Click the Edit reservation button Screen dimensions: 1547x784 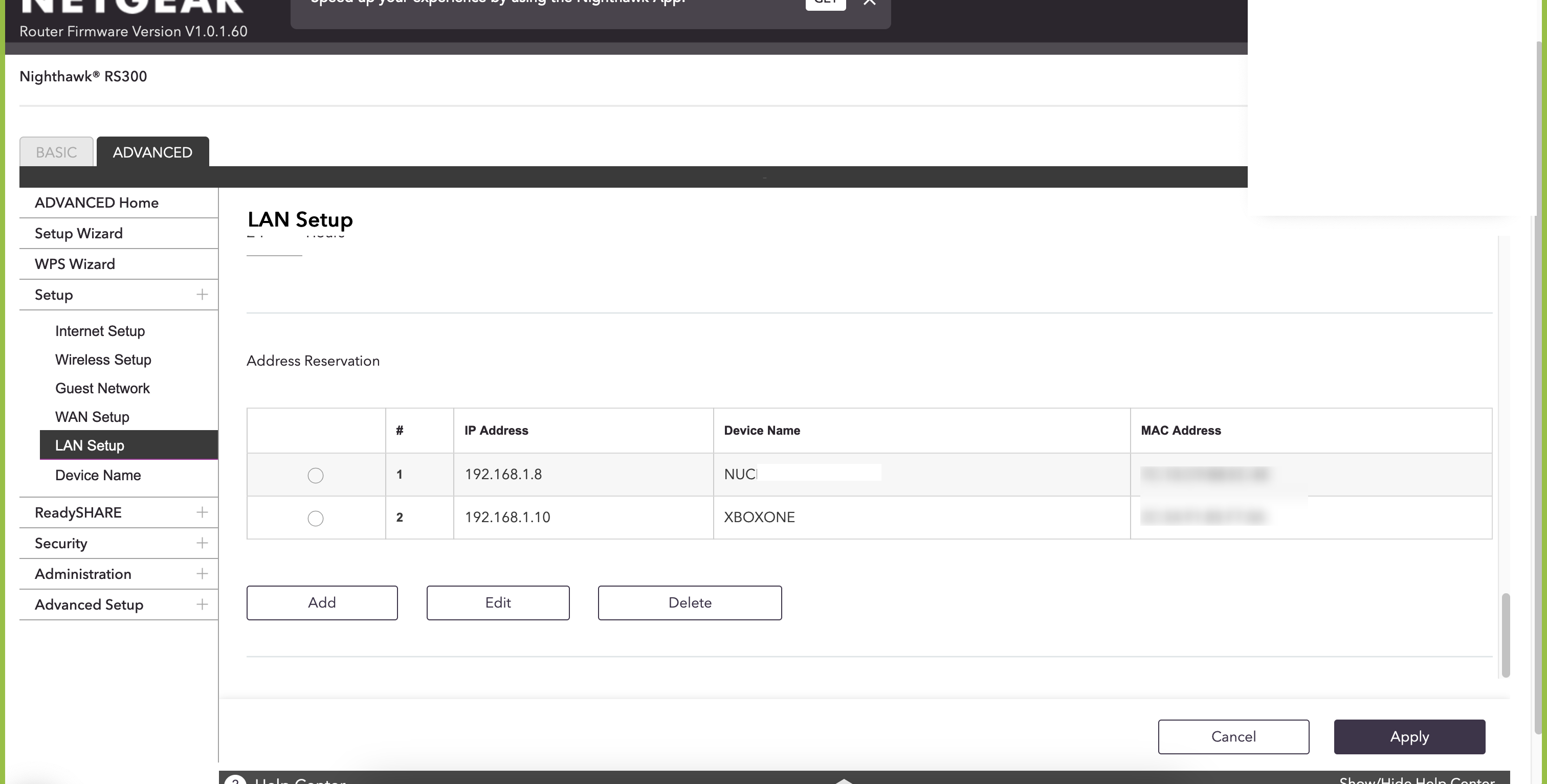pyautogui.click(x=498, y=603)
